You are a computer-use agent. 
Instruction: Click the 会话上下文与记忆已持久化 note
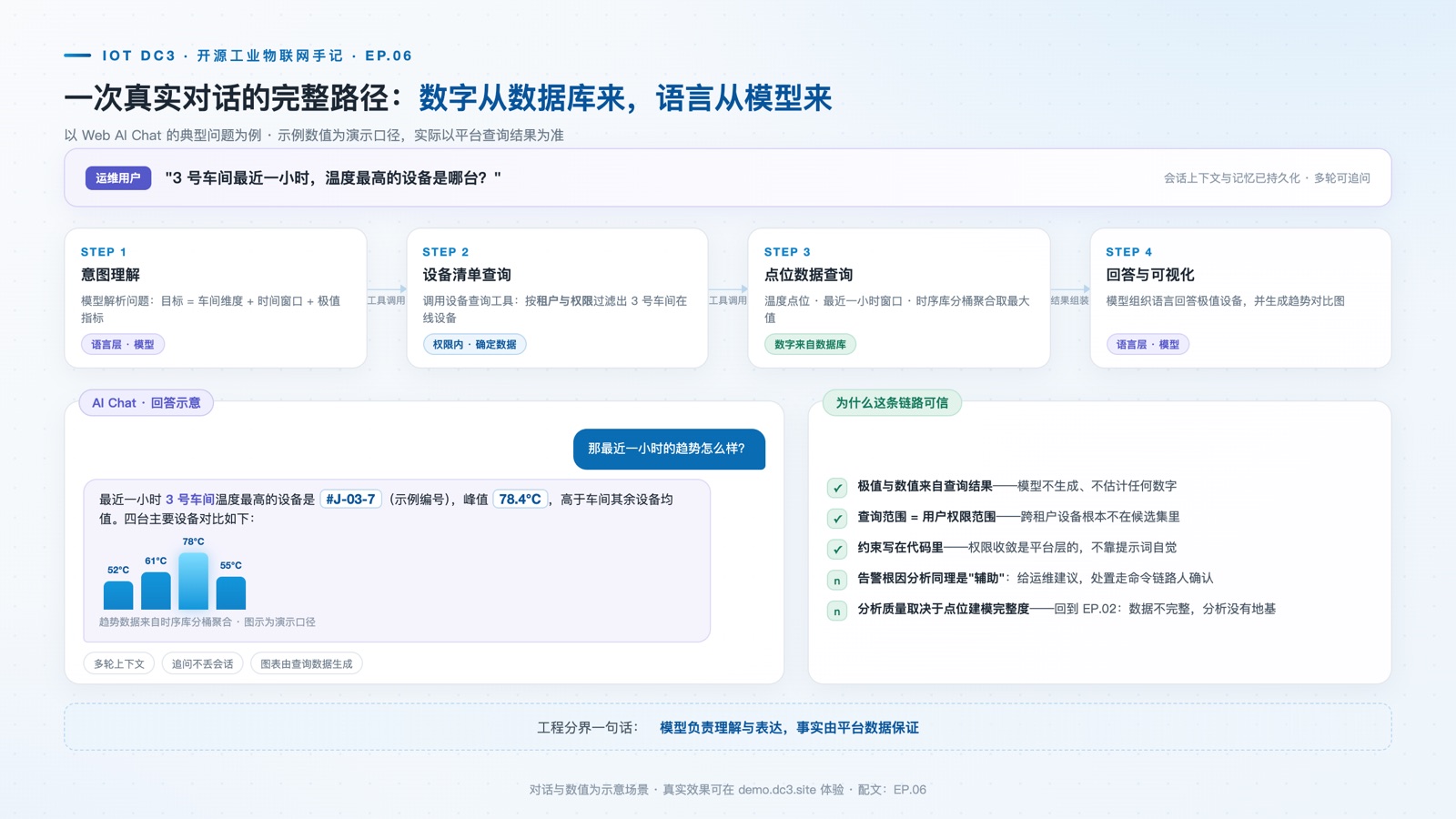pyautogui.click(x=1267, y=177)
